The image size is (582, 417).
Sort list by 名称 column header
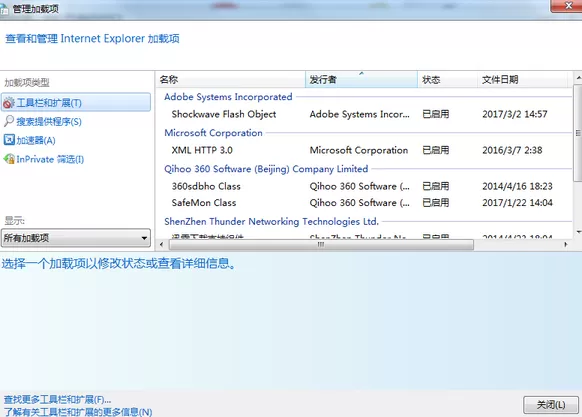click(230, 79)
